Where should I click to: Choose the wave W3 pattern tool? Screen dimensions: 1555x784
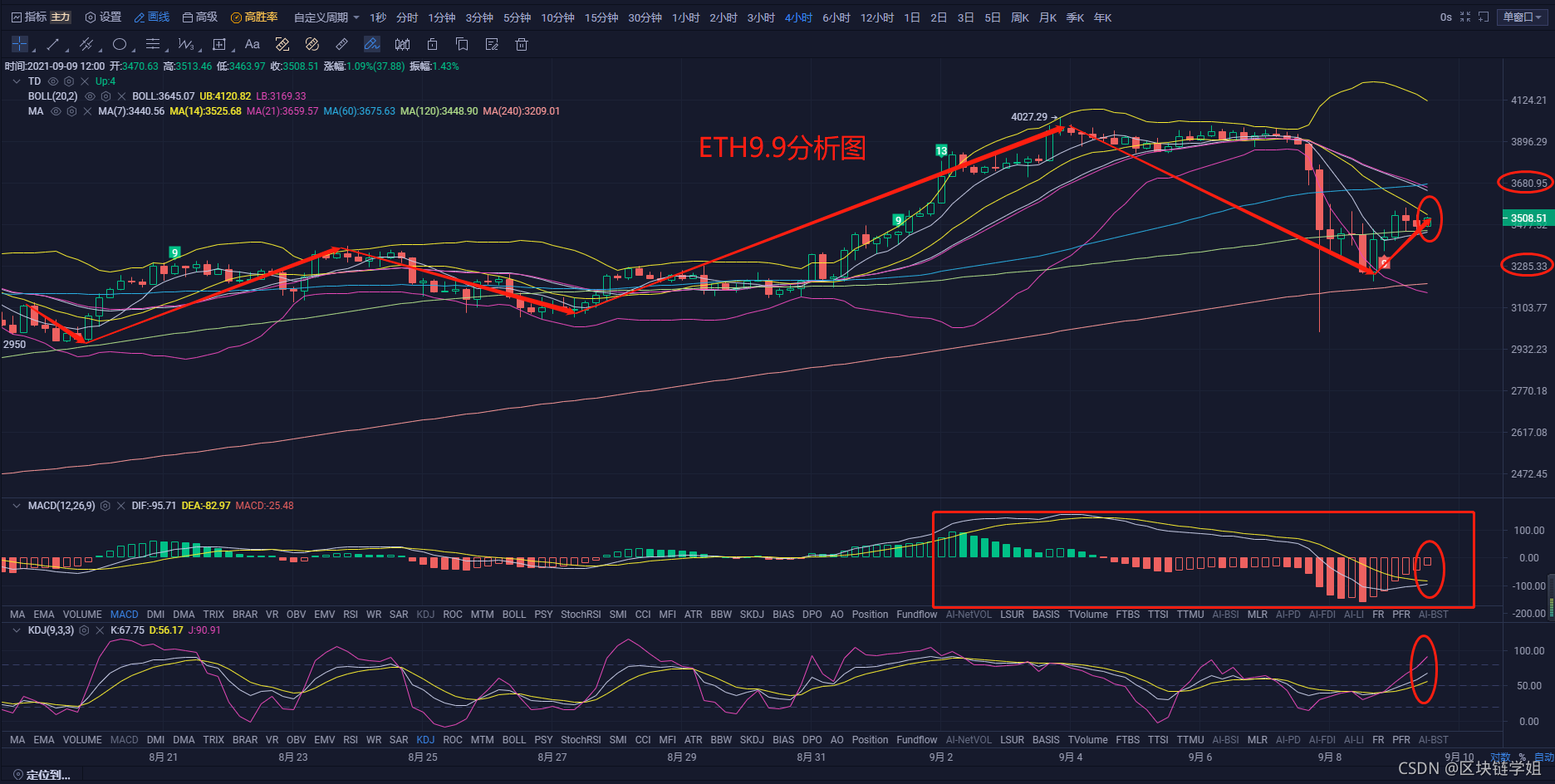pyautogui.click(x=185, y=44)
